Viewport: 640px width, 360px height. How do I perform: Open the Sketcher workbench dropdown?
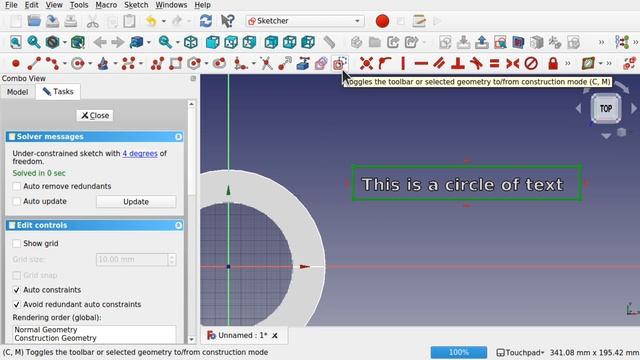point(305,21)
